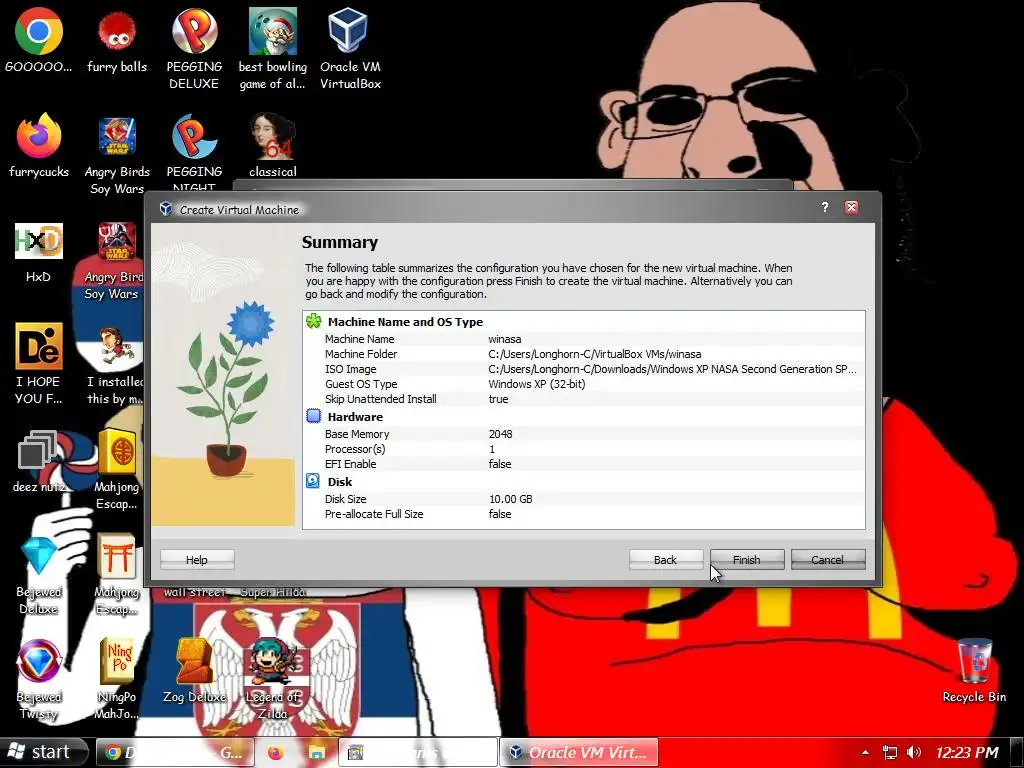
Task: Click the volume speaker tray icon
Action: (914, 752)
